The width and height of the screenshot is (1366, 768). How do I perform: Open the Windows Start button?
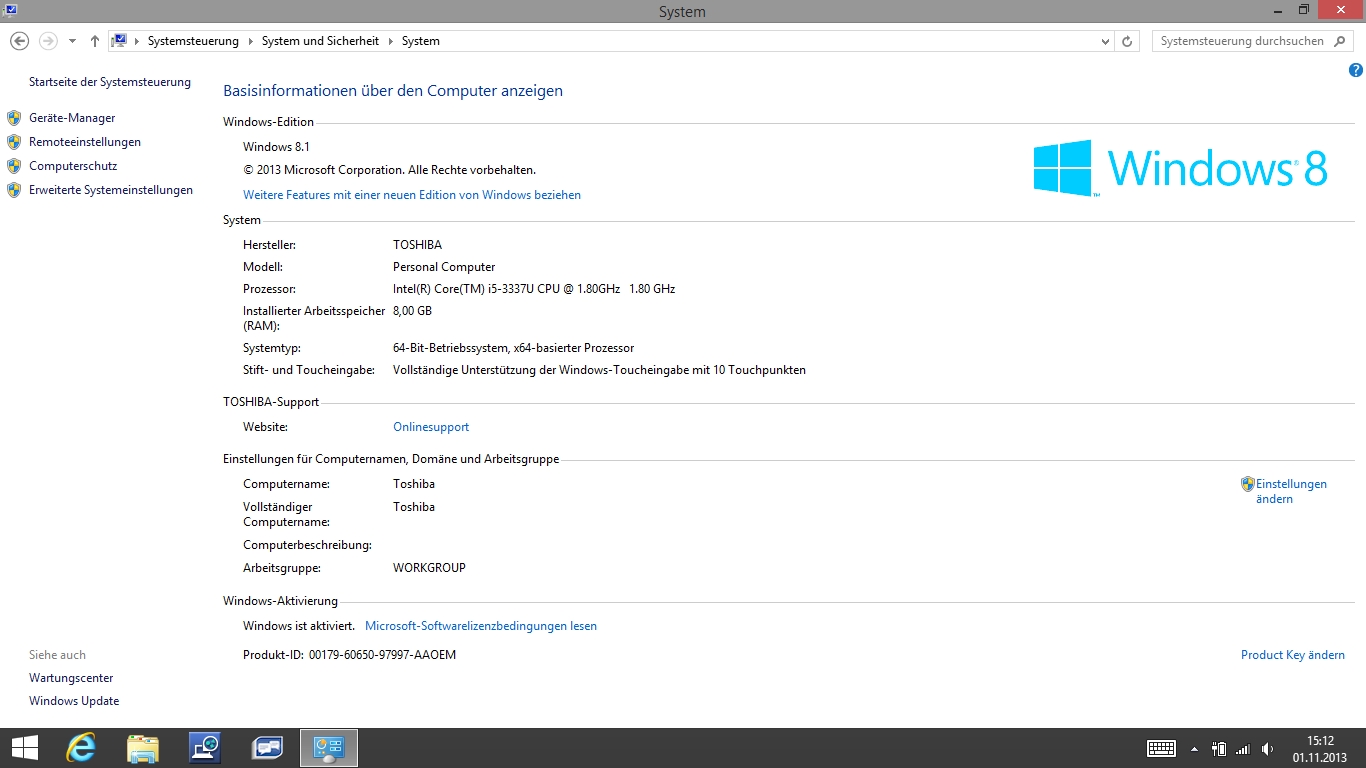click(x=24, y=748)
